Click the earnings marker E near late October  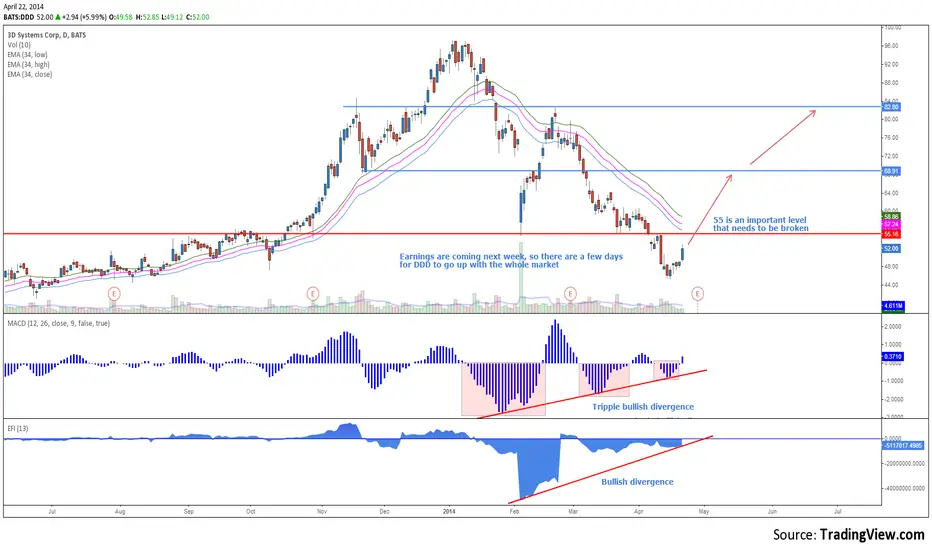click(x=313, y=293)
